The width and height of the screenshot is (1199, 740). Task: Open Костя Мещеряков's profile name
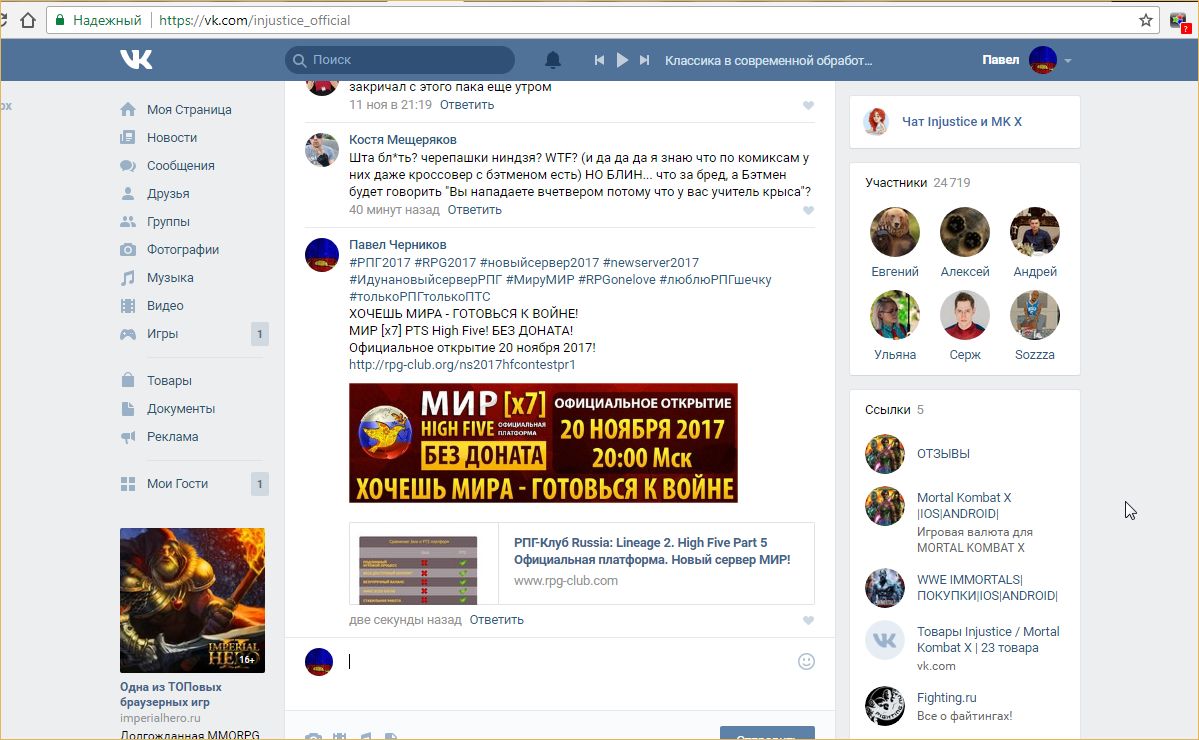(403, 139)
